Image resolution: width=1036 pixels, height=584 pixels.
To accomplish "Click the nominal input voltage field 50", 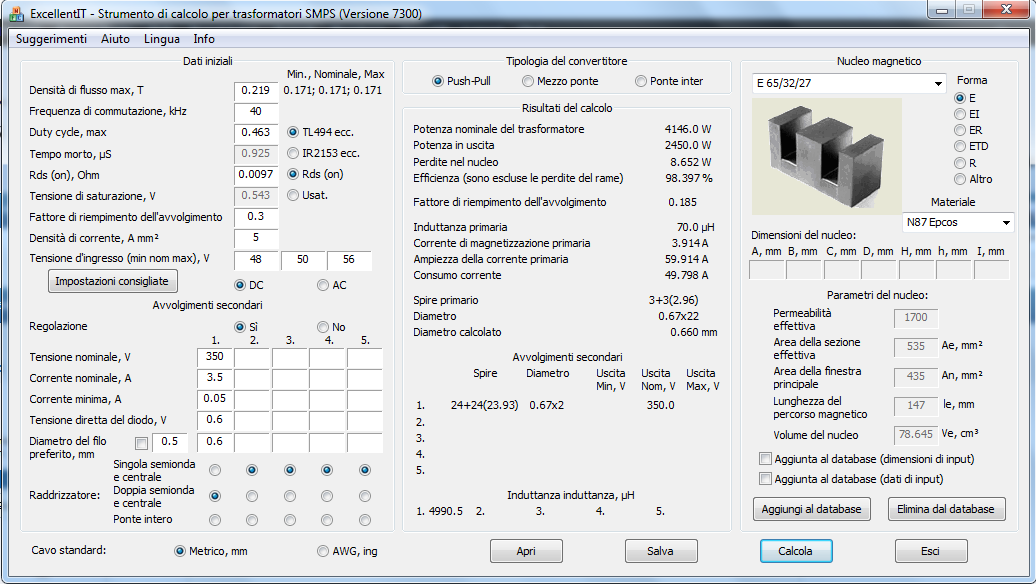I will 303,260.
